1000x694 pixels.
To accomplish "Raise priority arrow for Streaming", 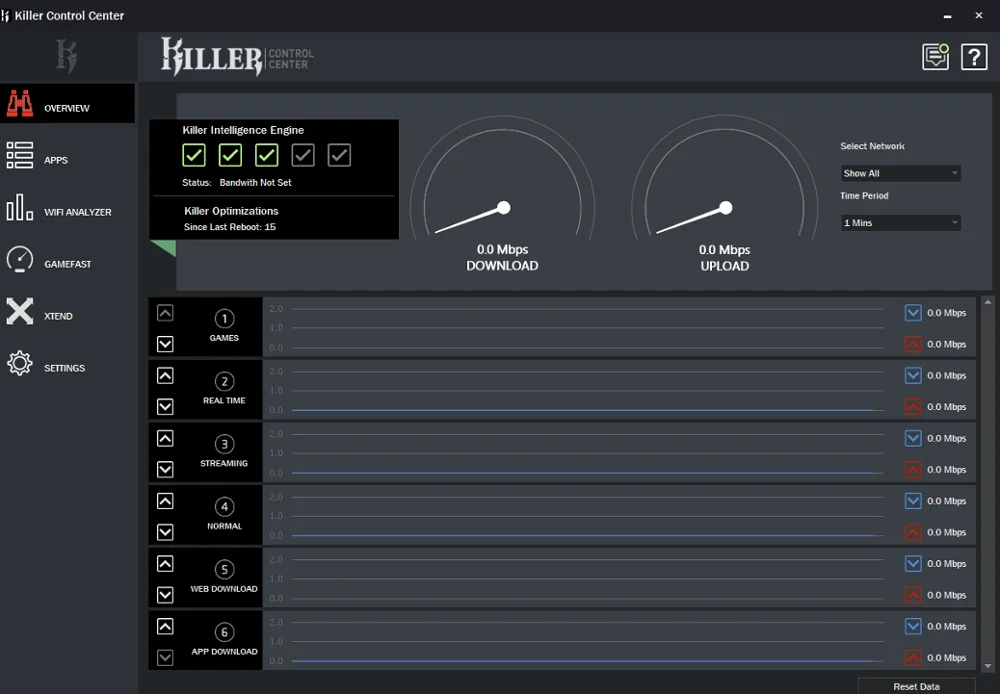I will pos(165,438).
